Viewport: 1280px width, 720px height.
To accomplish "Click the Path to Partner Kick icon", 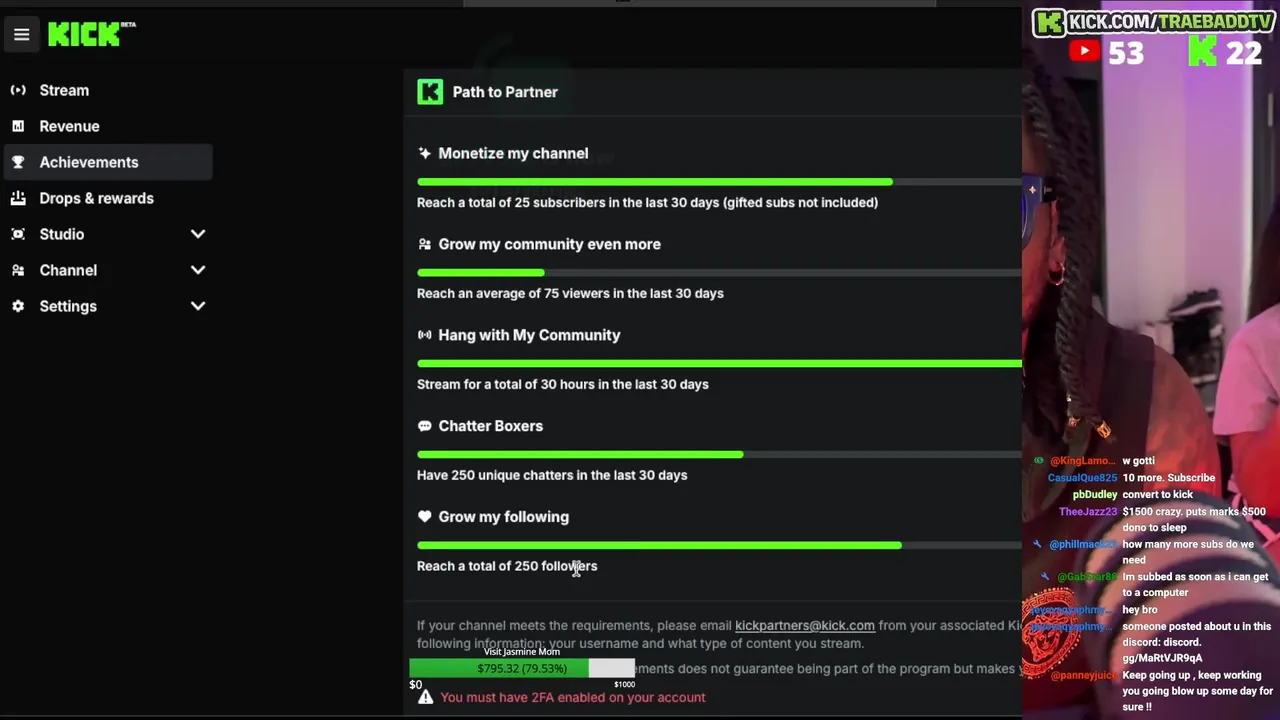I will [x=430, y=92].
